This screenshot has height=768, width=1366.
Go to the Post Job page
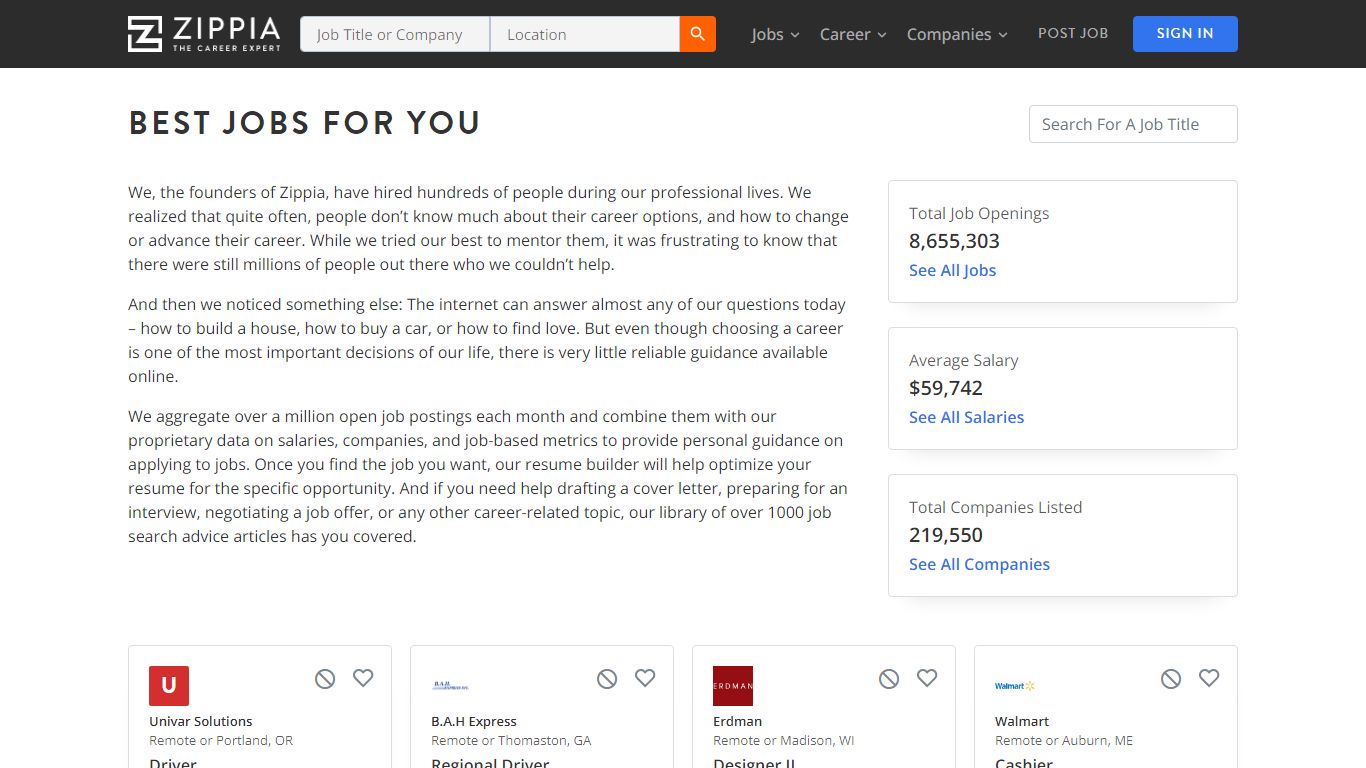tap(1073, 33)
